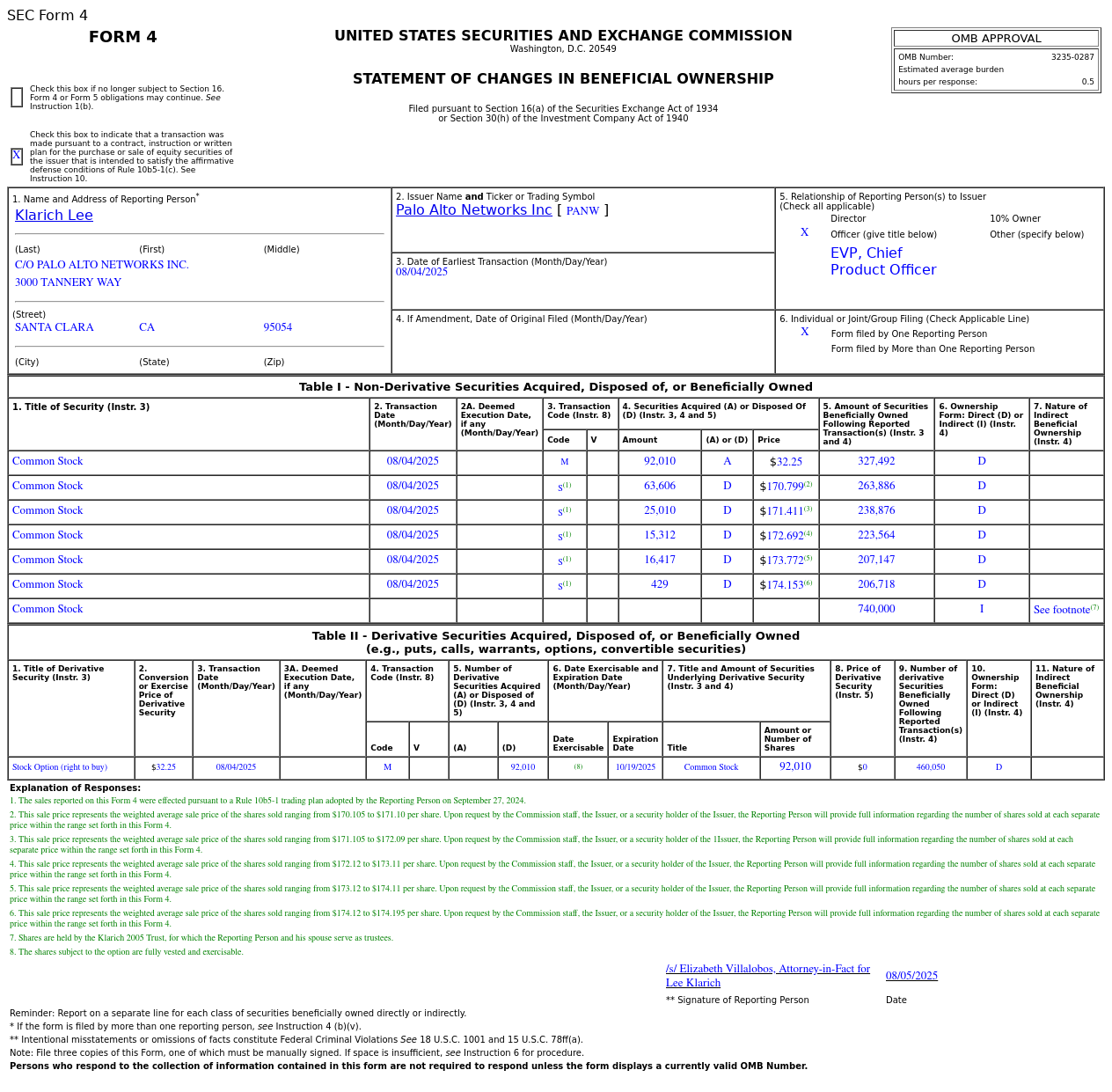Click the Table I section heading
This screenshot has width=1112, height=1092.
click(556, 387)
